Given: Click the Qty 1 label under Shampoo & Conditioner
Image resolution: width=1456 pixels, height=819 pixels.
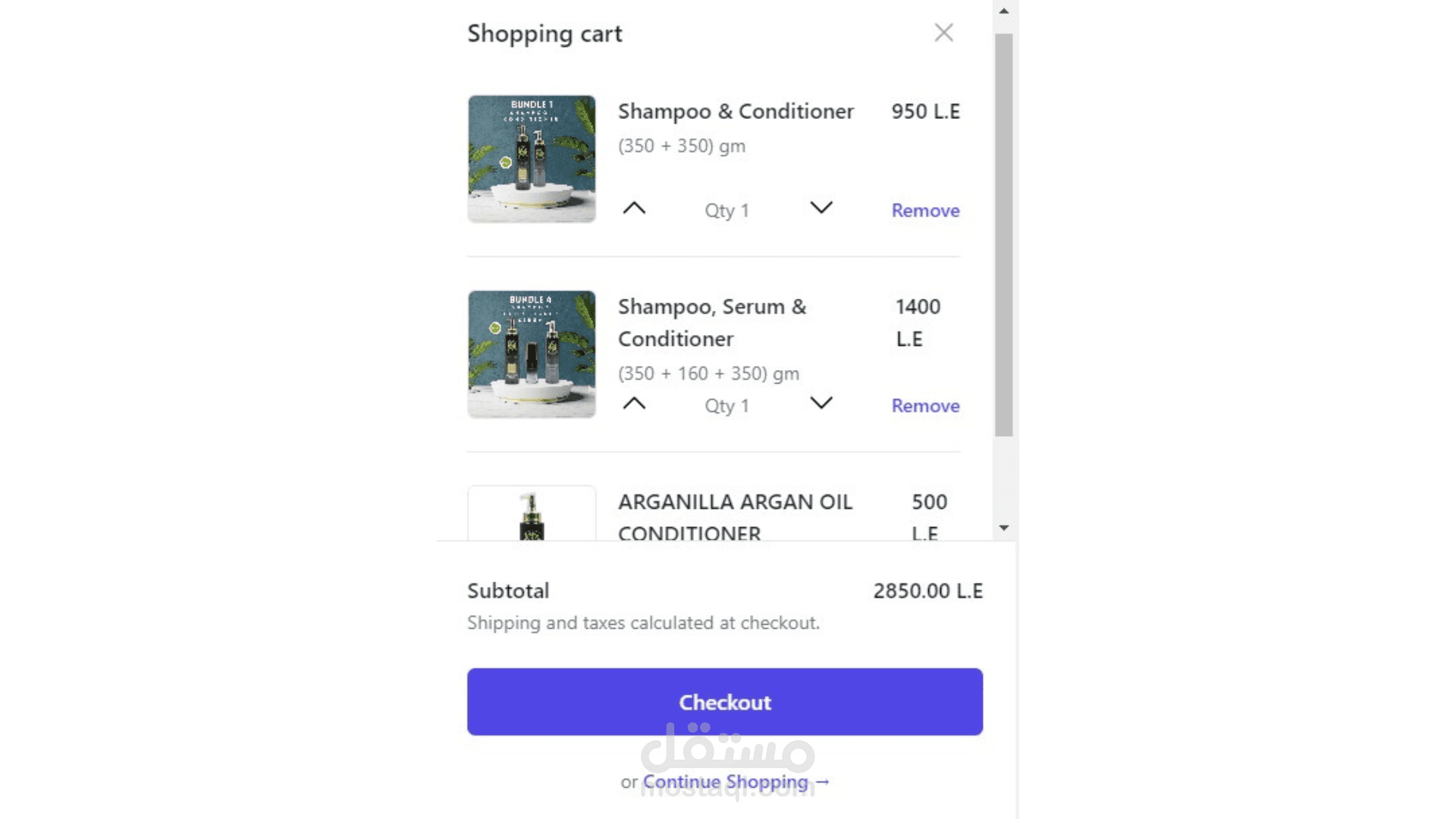Looking at the screenshot, I should [726, 211].
